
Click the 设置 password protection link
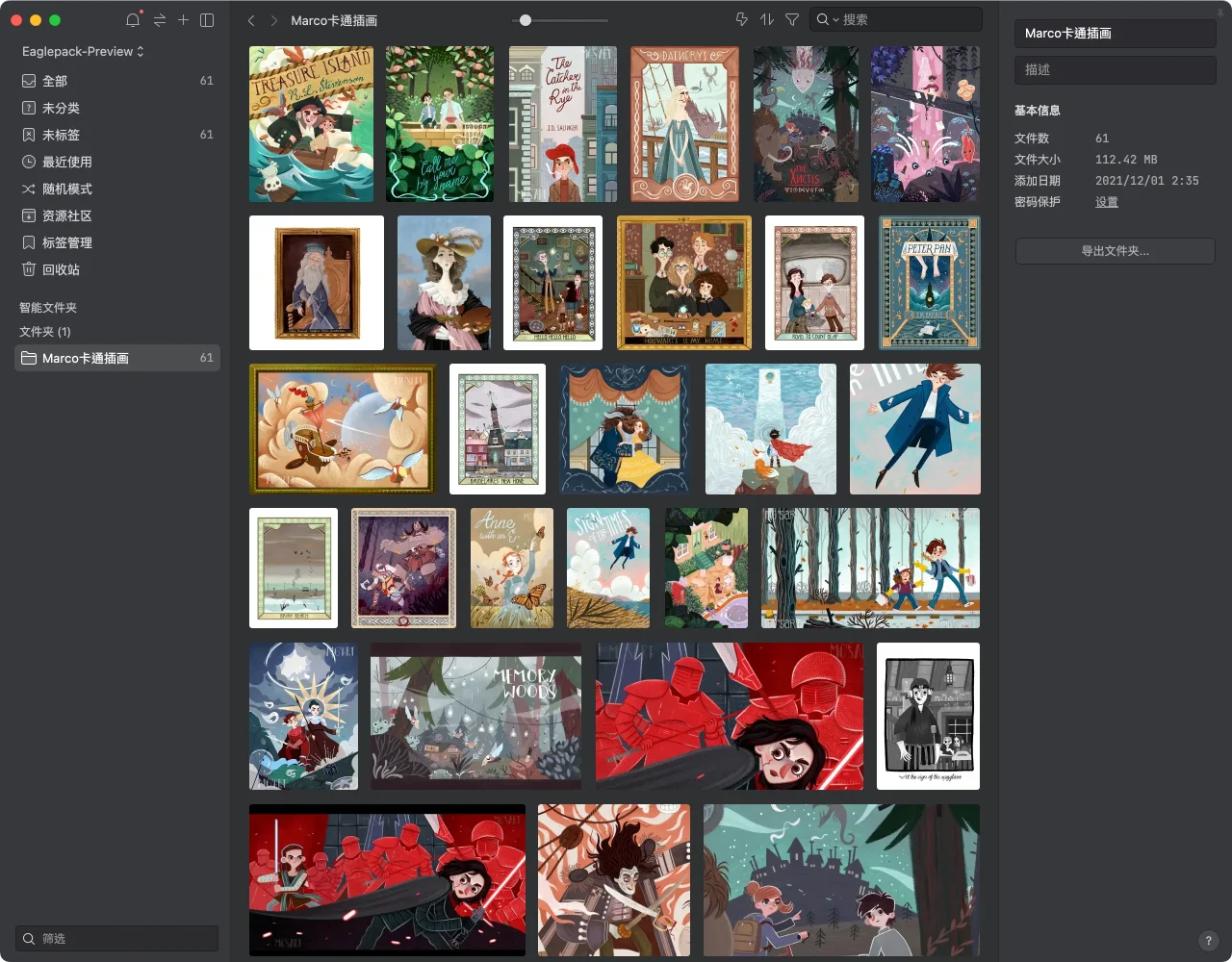1107,202
